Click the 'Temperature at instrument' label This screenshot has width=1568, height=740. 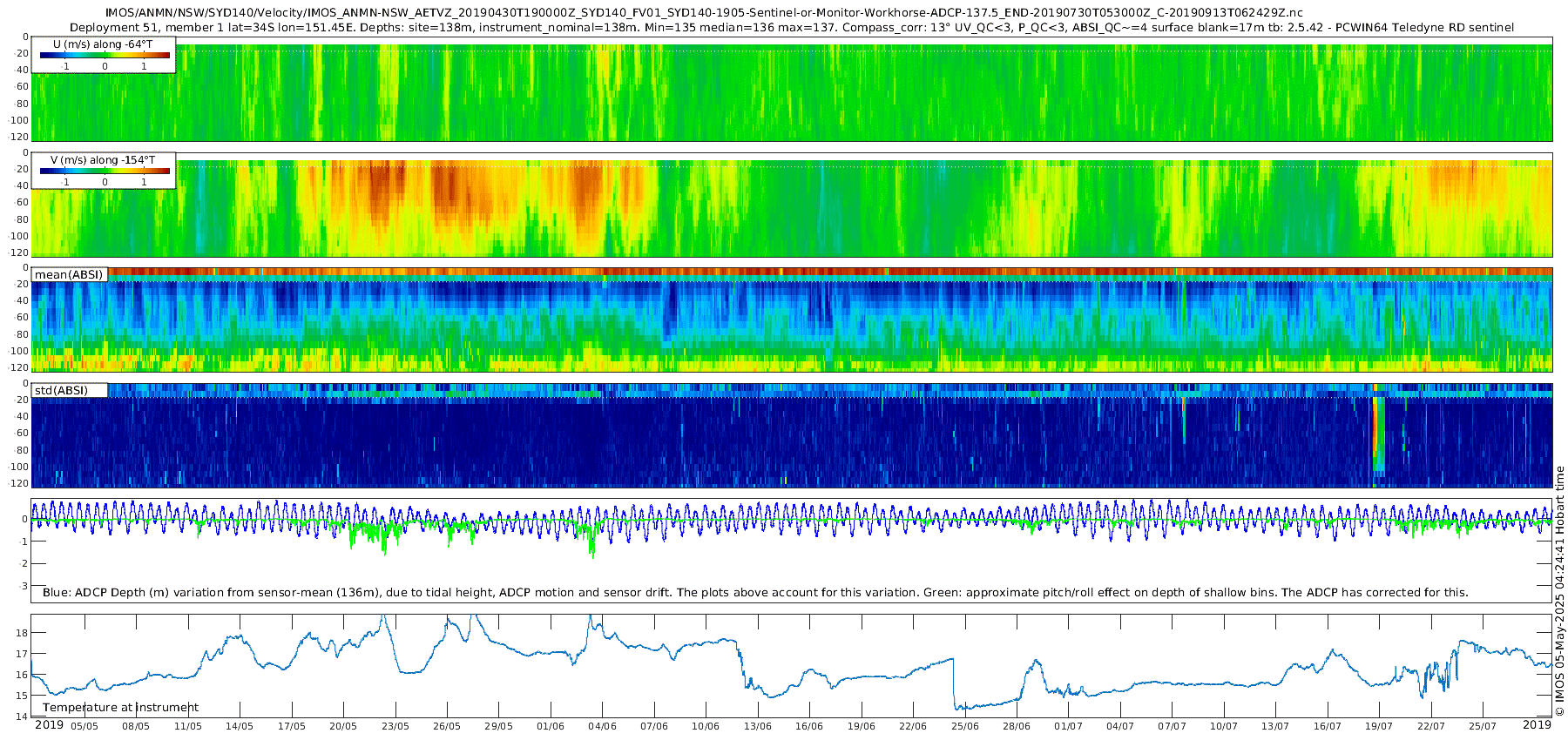coord(120,708)
